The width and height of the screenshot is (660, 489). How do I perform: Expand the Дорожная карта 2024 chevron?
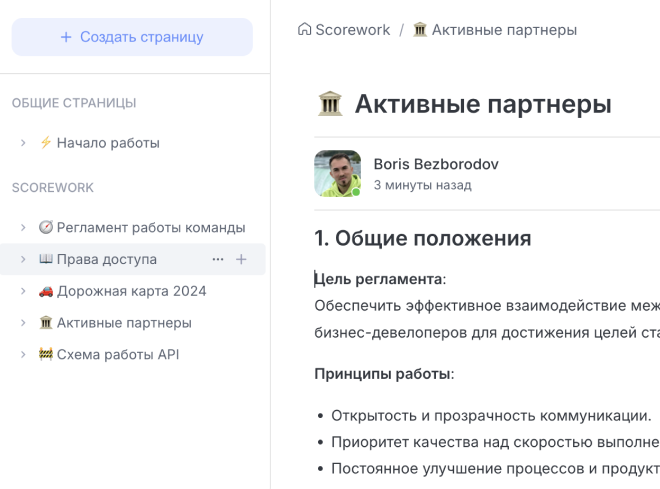(23, 291)
